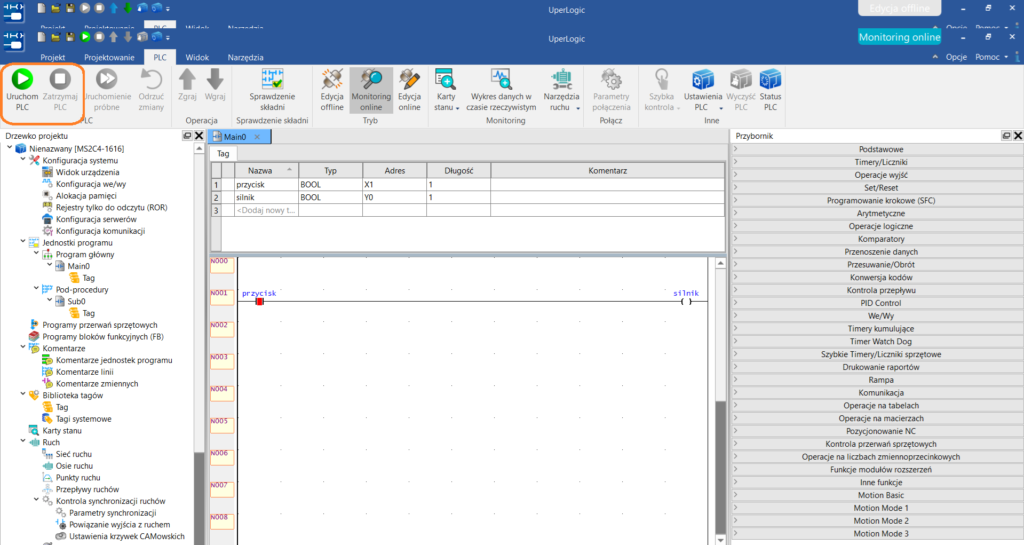Image resolution: width=1024 pixels, height=545 pixels.
Task: Click the silnik coil on rung N001
Action: pyautogui.click(x=686, y=302)
